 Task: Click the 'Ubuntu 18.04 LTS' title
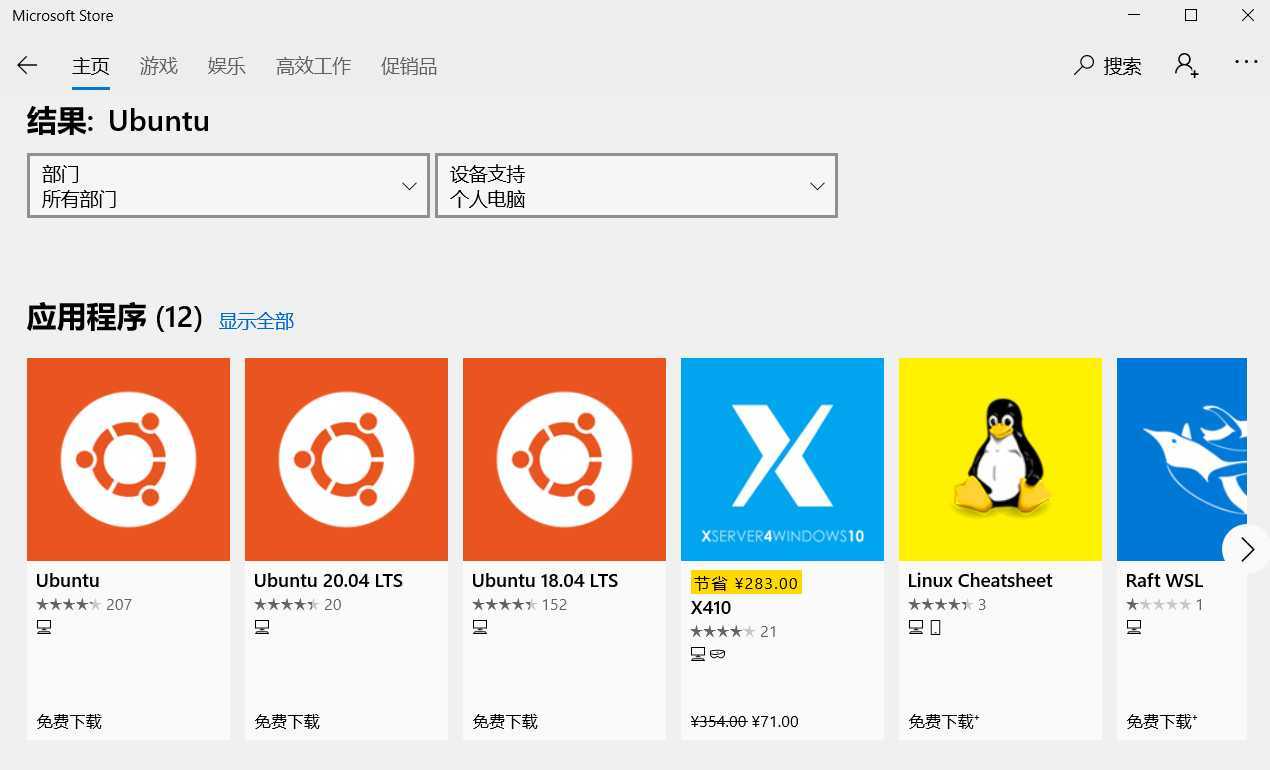coord(545,580)
